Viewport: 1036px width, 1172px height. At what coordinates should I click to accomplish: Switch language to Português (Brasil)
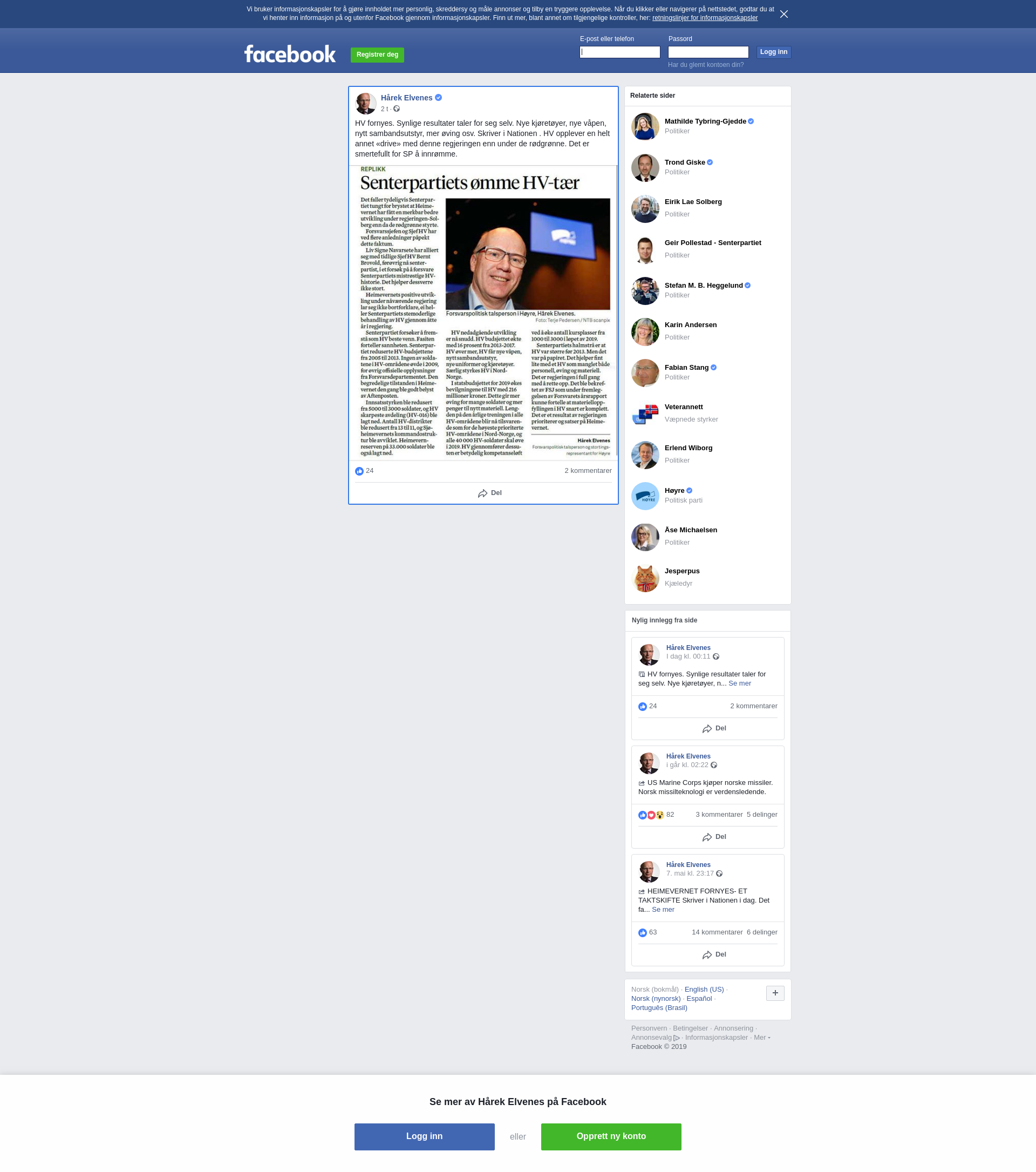[x=659, y=1008]
